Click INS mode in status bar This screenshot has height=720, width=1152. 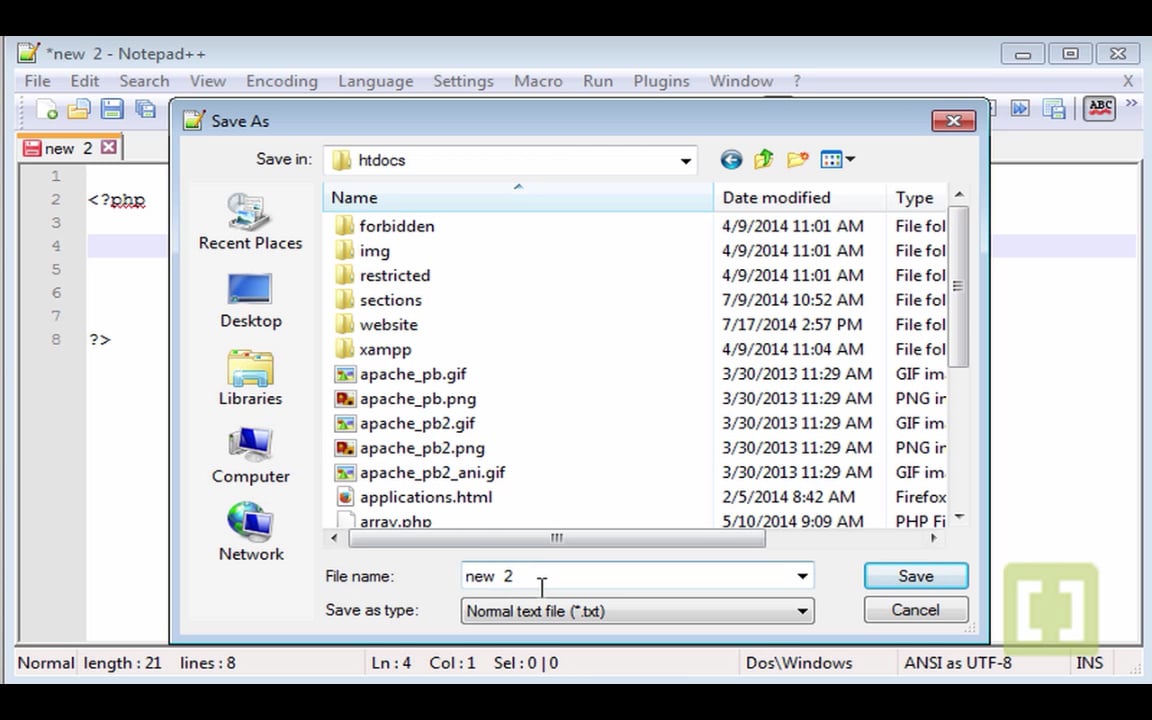pyautogui.click(x=1090, y=663)
